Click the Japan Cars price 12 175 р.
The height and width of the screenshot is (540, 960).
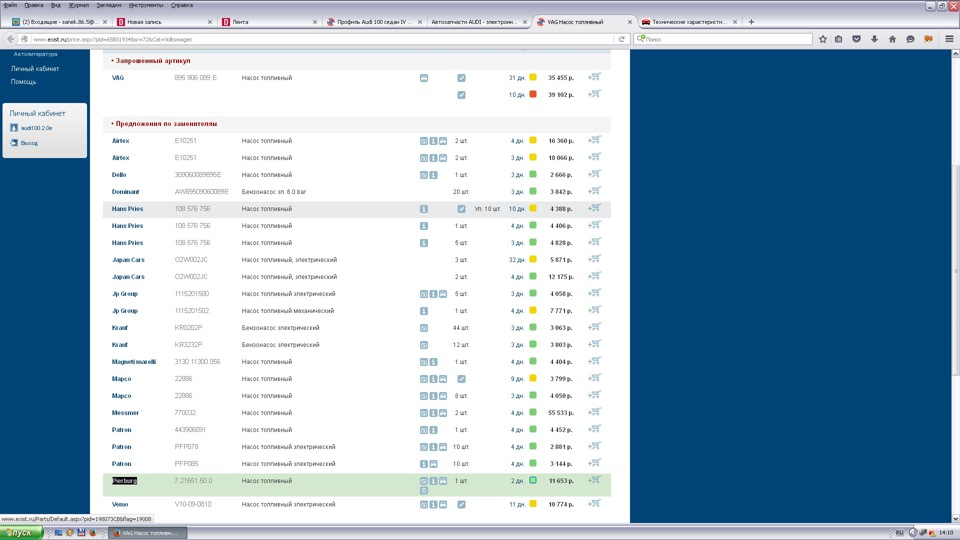pyautogui.click(x=561, y=277)
